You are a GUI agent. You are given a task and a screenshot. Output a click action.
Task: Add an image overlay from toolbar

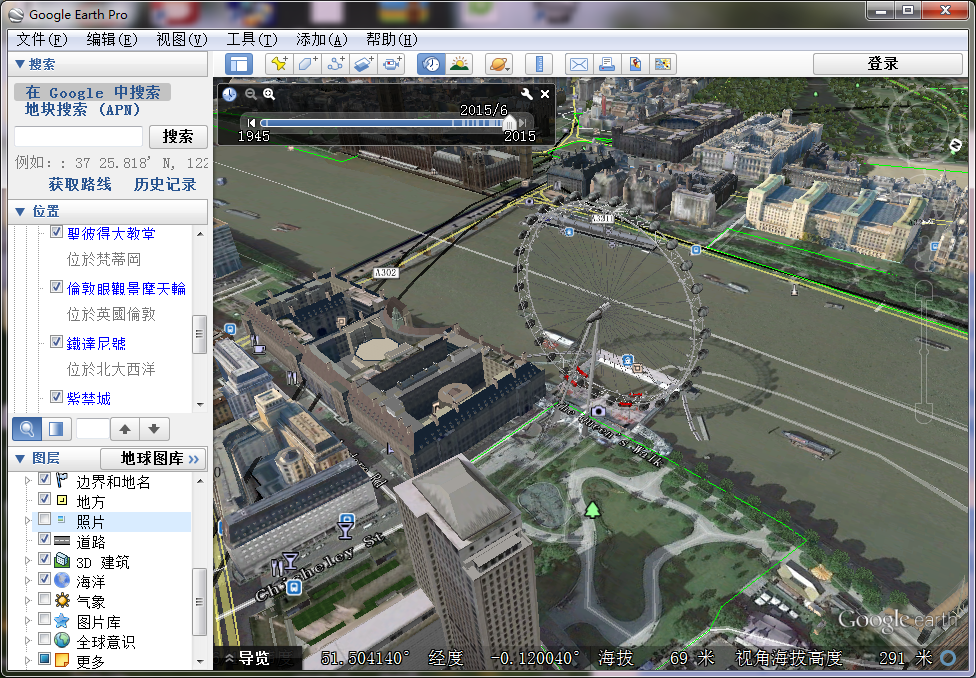[x=364, y=64]
